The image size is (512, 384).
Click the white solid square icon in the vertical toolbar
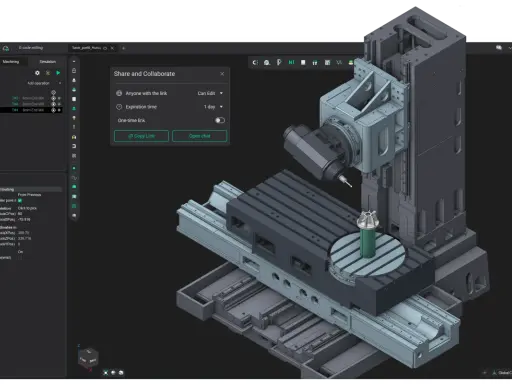tap(74, 99)
